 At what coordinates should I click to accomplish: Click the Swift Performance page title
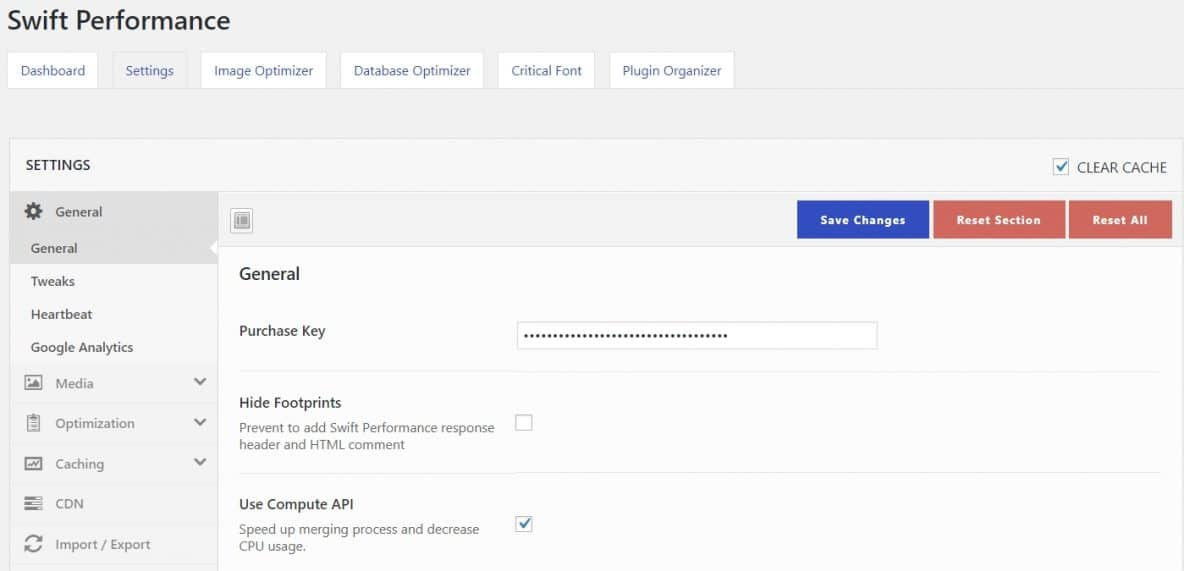[119, 20]
